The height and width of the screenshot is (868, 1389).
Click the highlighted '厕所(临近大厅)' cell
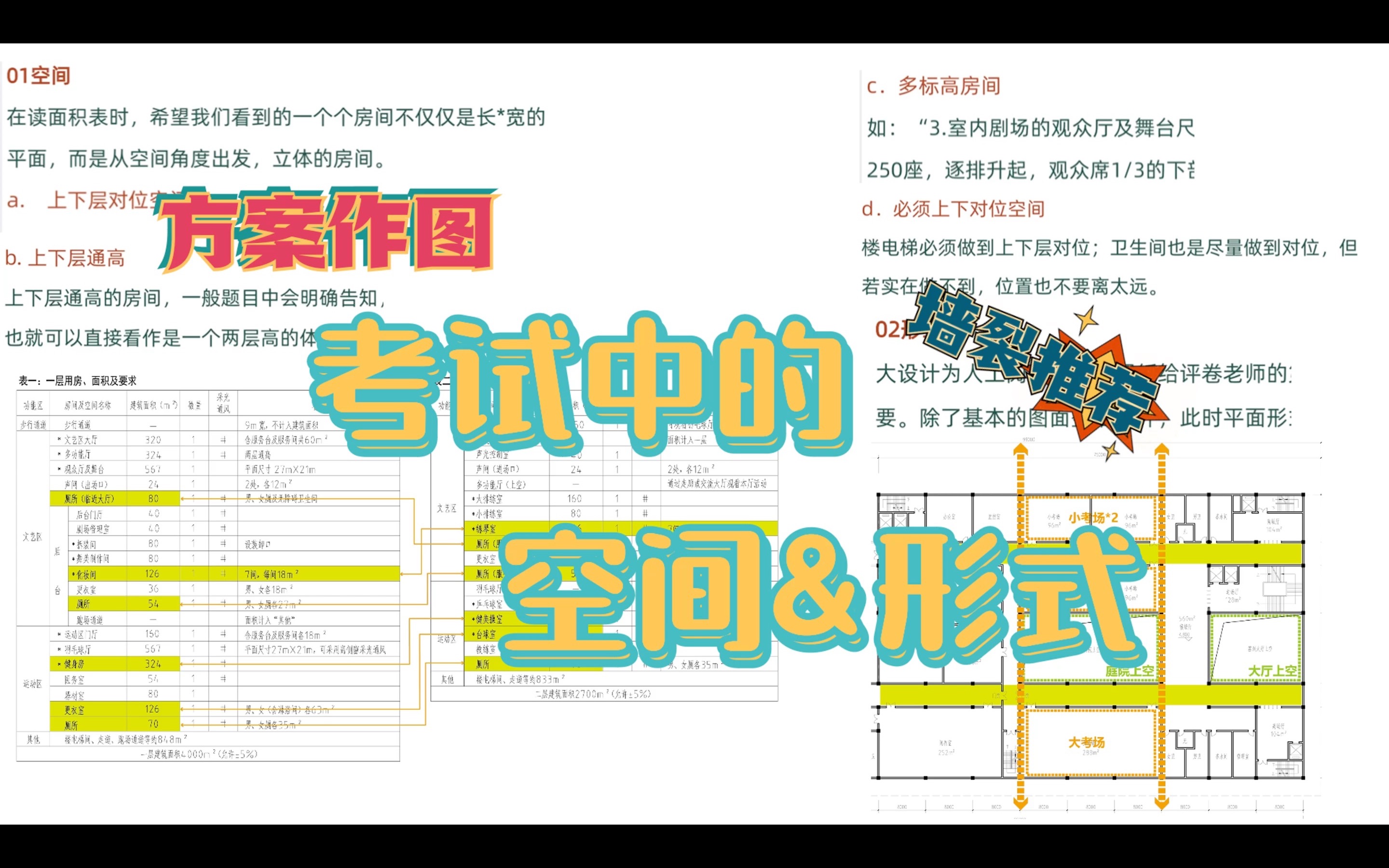[89, 499]
